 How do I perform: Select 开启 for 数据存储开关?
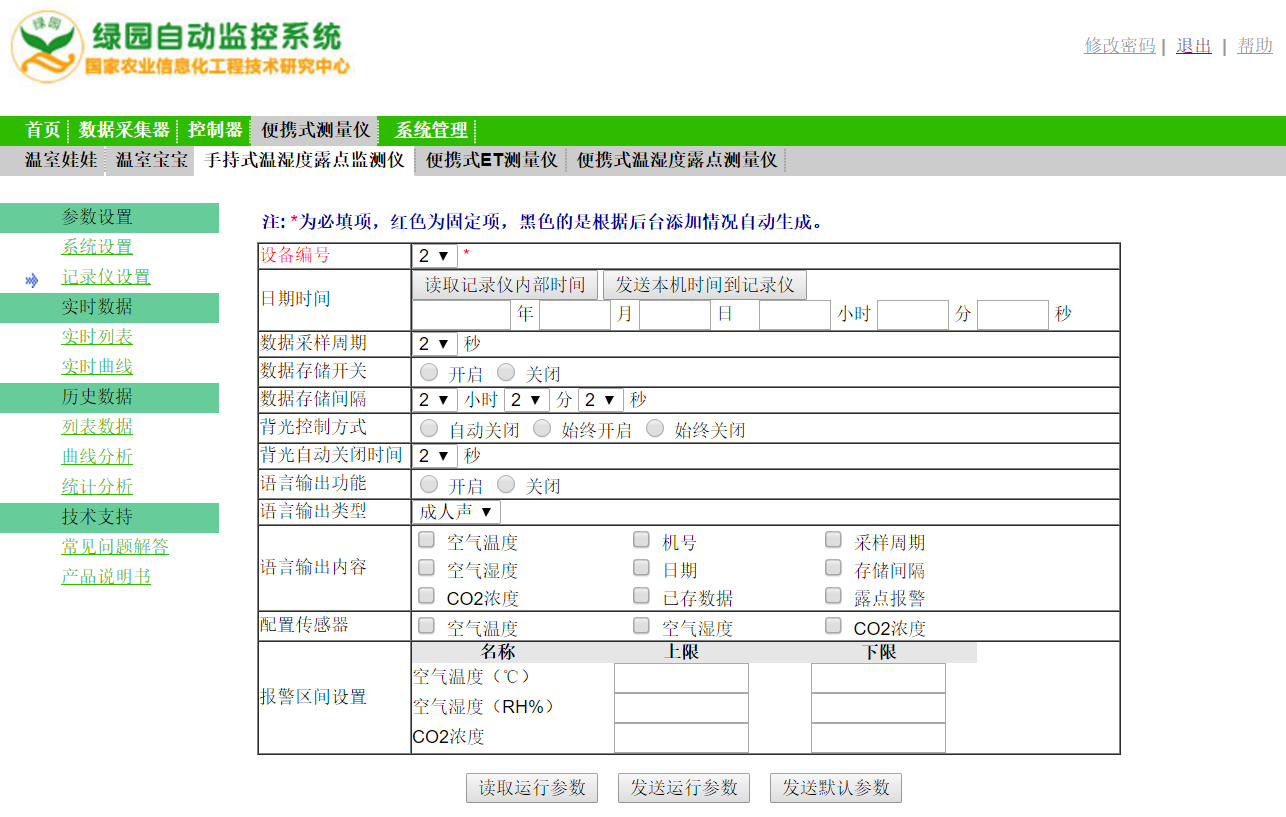429,372
